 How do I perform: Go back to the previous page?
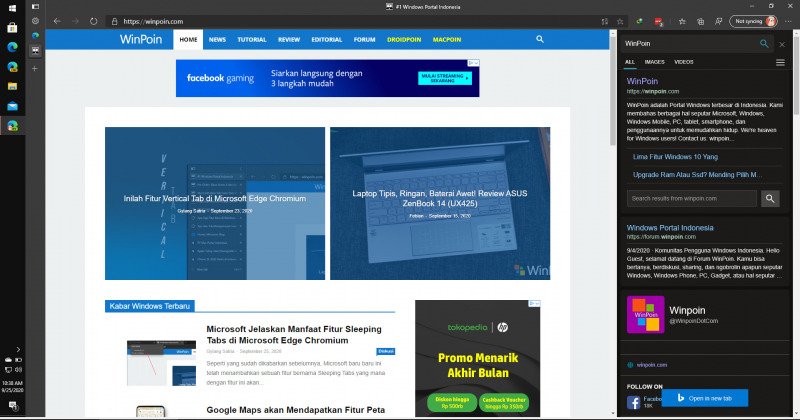click(x=57, y=21)
